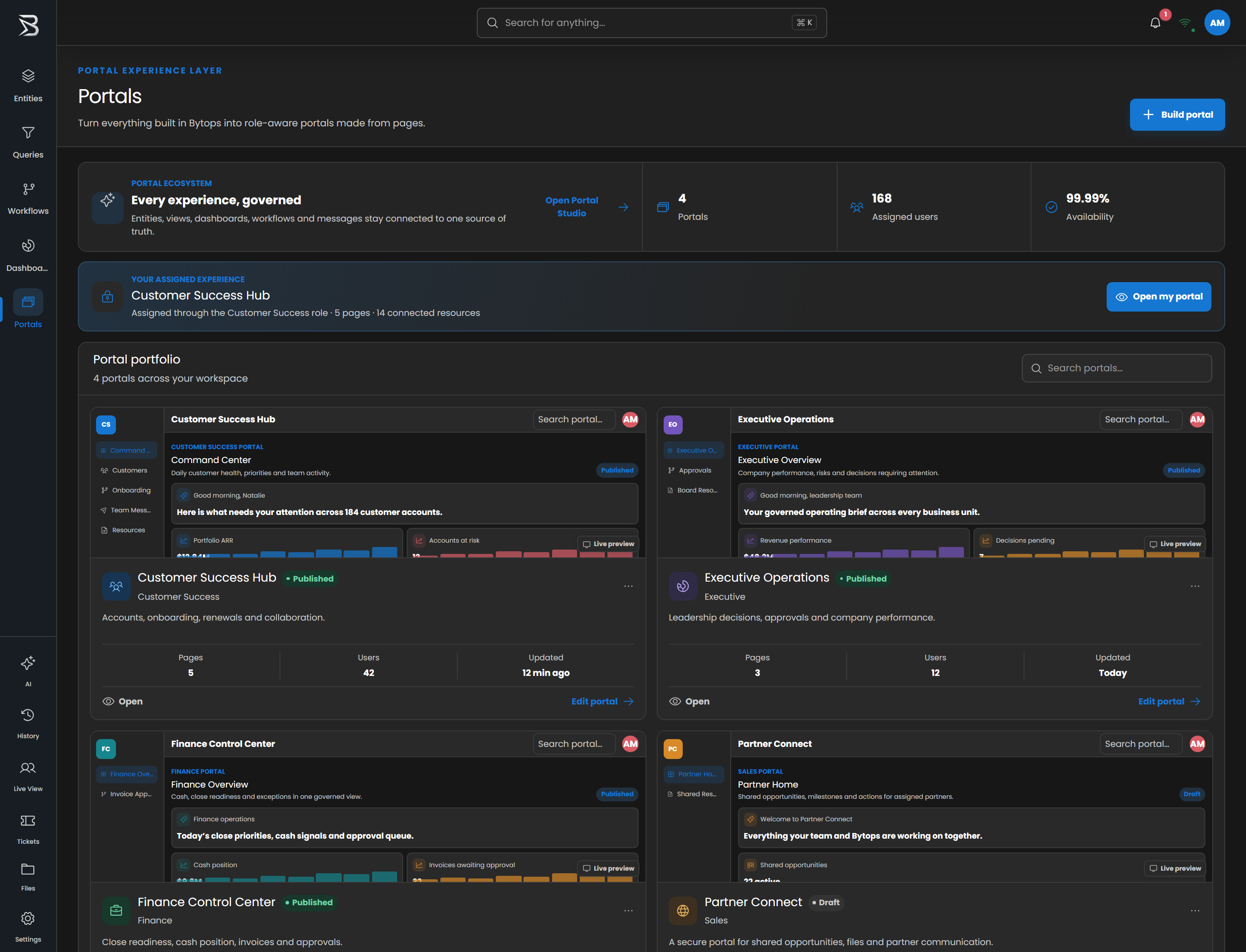This screenshot has width=1246, height=952.
Task: Open the Partner Connect more-options menu
Action: [x=1195, y=910]
